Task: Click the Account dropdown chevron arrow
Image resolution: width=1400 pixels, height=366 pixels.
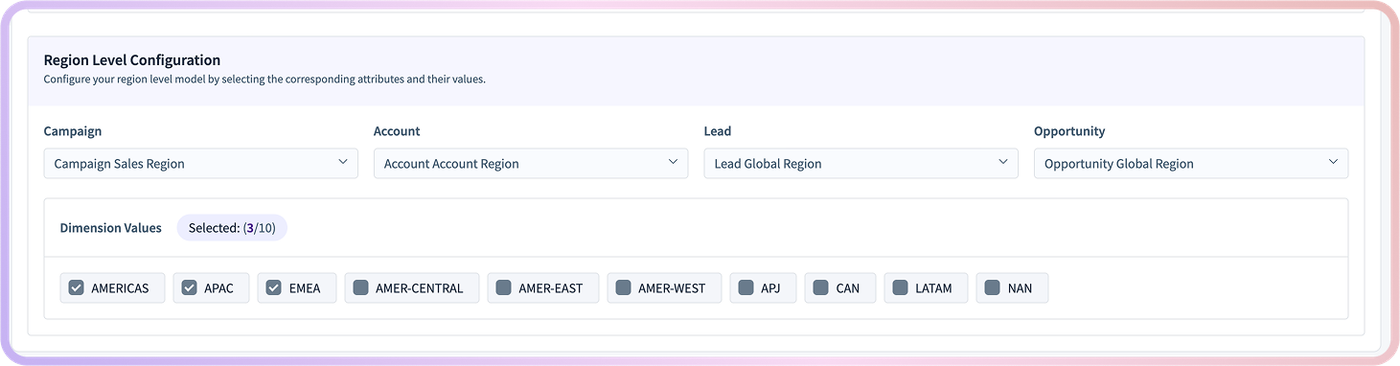Action: (673, 162)
